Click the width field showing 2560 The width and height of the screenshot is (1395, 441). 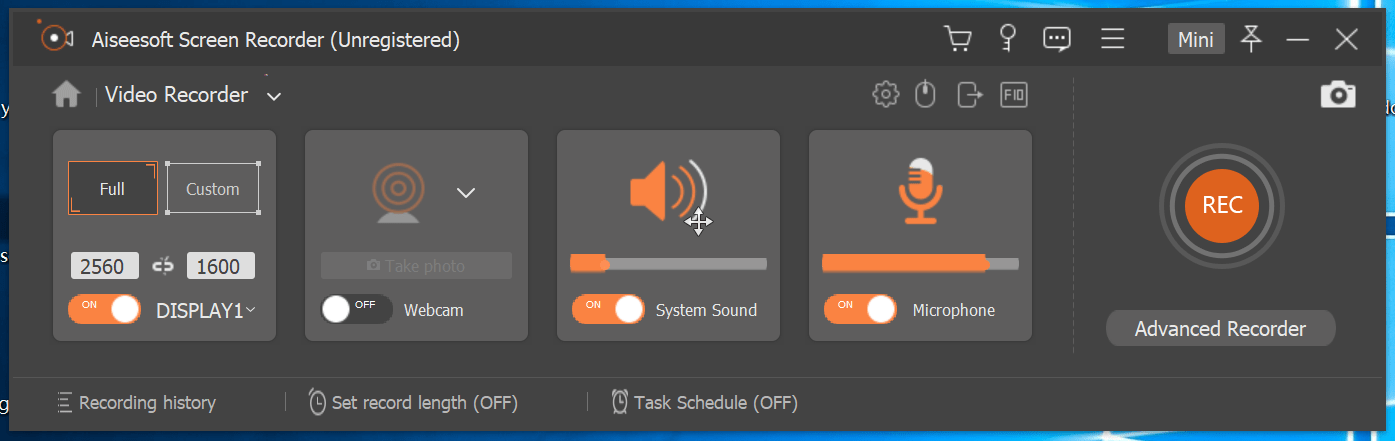105,266
